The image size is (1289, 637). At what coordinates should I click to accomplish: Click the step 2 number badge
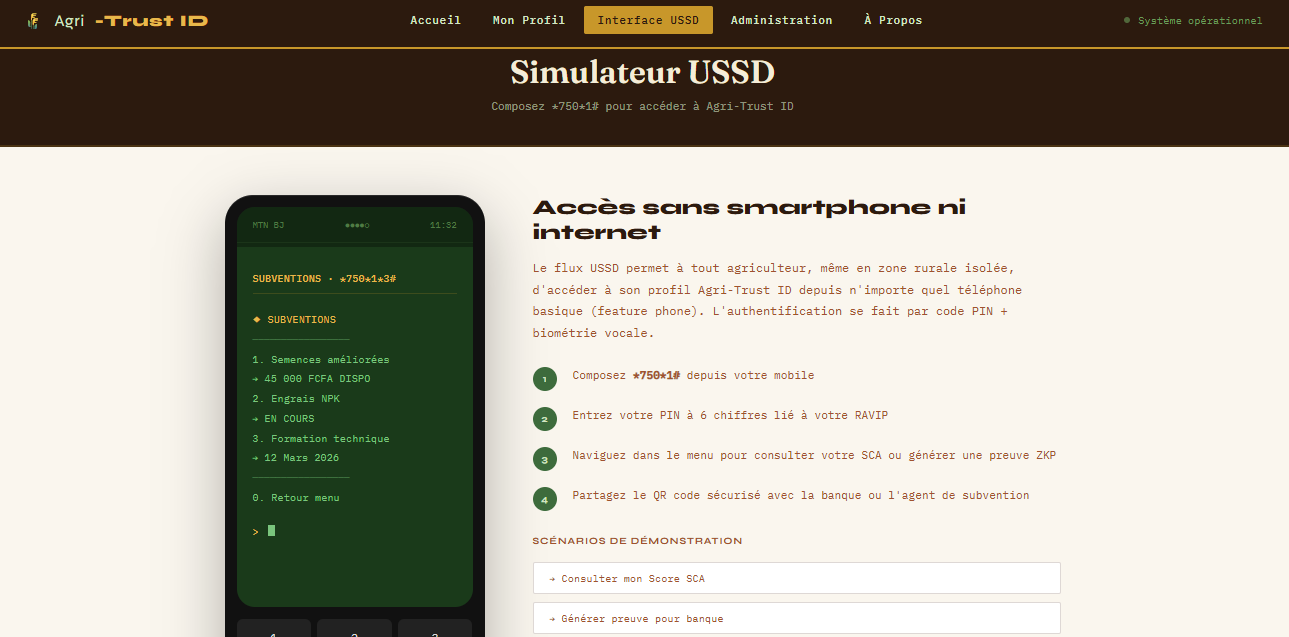545,419
